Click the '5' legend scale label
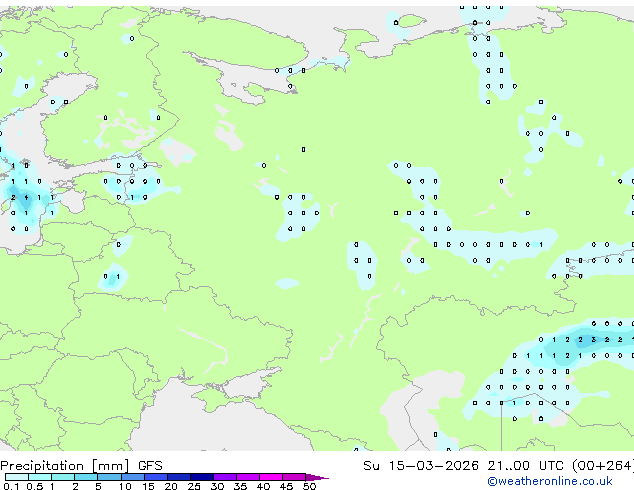The image size is (634, 490). 98,486
